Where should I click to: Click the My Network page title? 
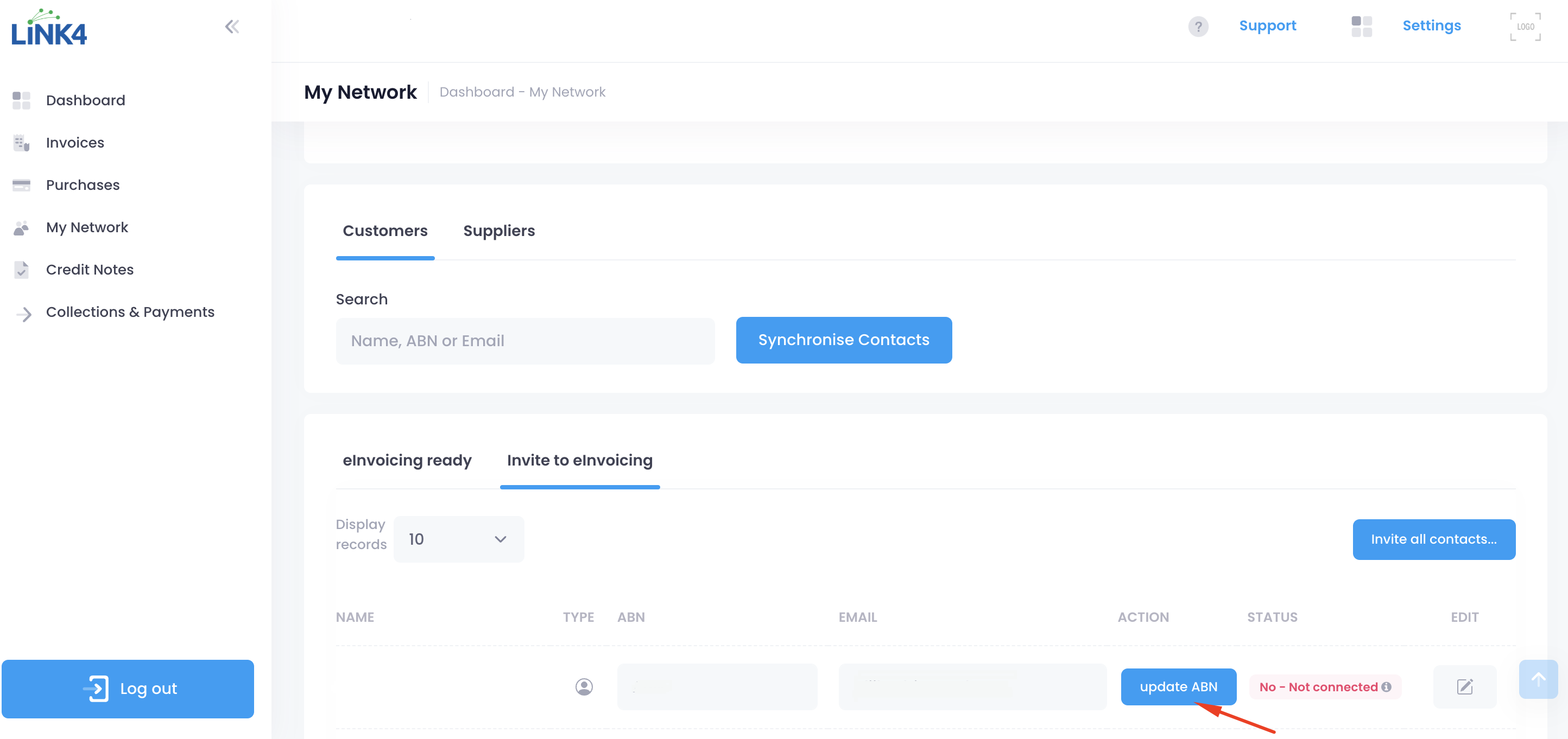tap(361, 92)
